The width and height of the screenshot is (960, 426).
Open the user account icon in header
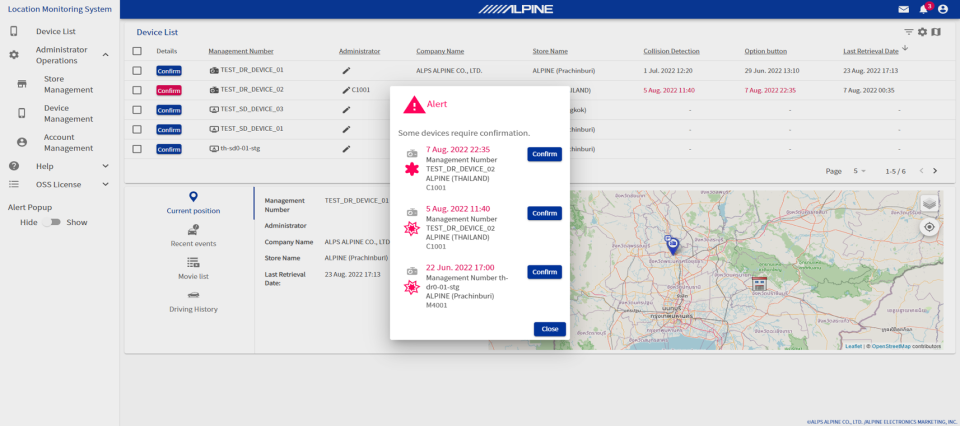[943, 9]
